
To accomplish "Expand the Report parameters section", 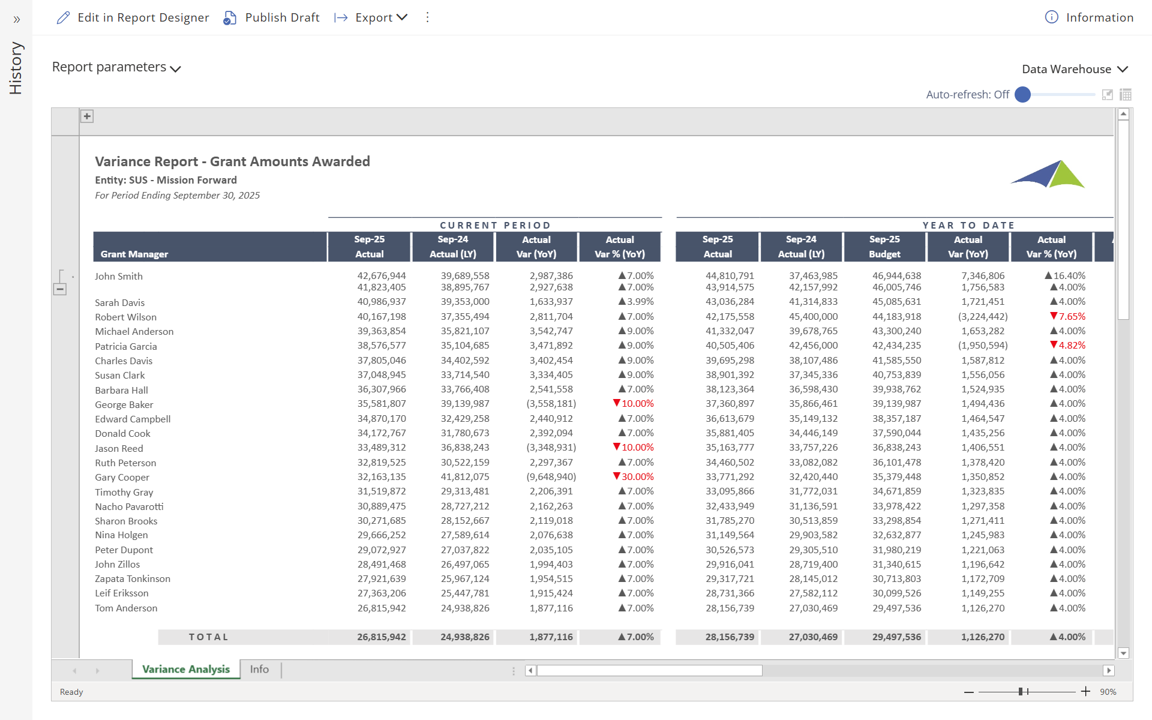I will 116,68.
